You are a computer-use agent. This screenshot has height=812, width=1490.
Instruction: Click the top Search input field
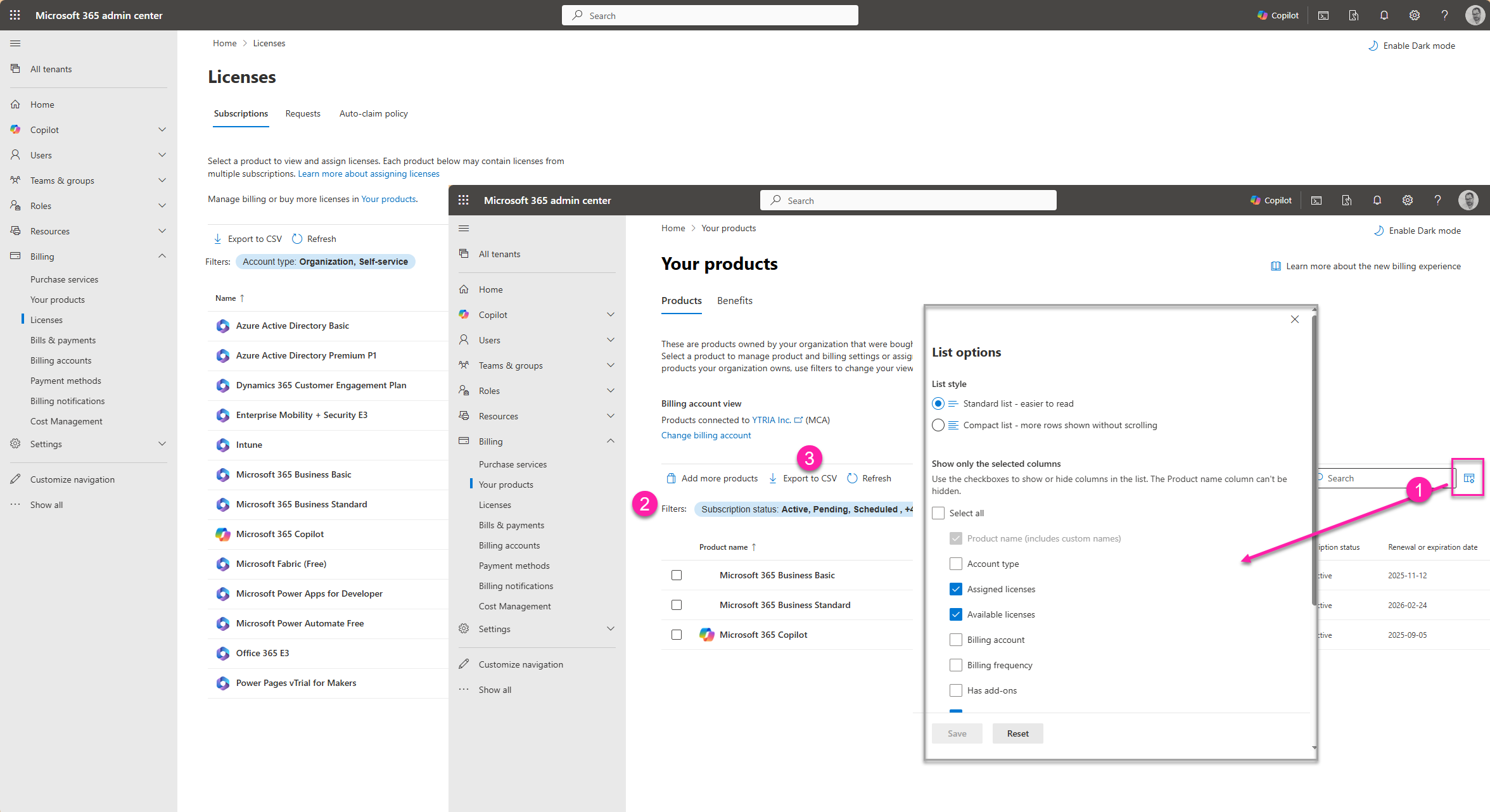pos(710,15)
